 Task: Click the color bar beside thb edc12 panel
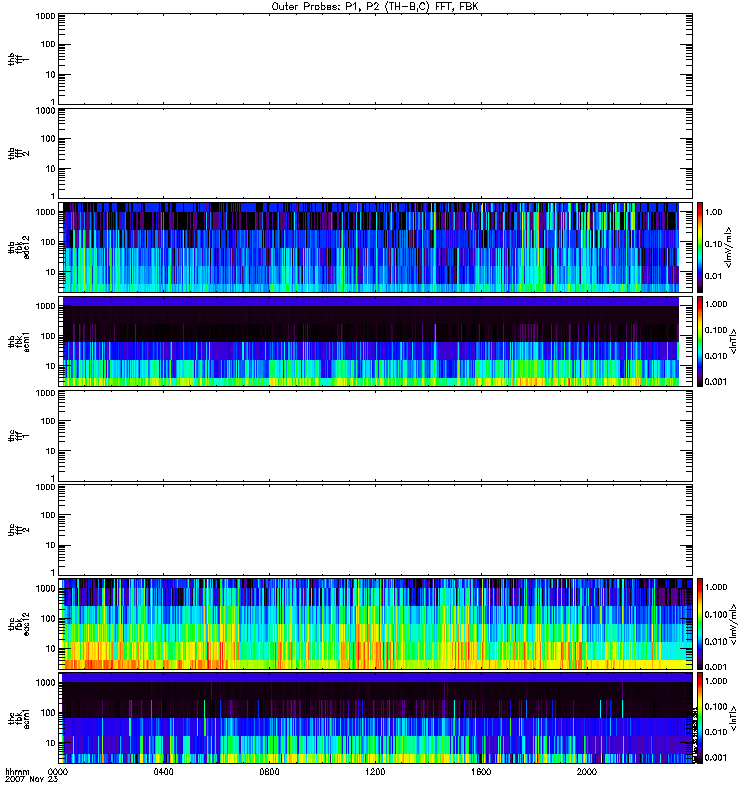[700, 246]
